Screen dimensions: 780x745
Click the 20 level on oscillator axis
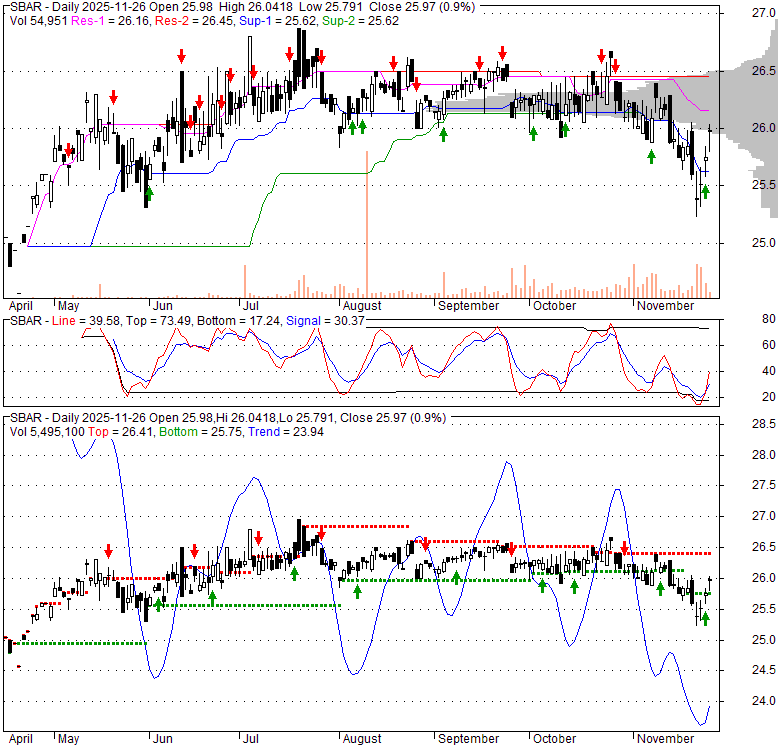click(x=769, y=397)
